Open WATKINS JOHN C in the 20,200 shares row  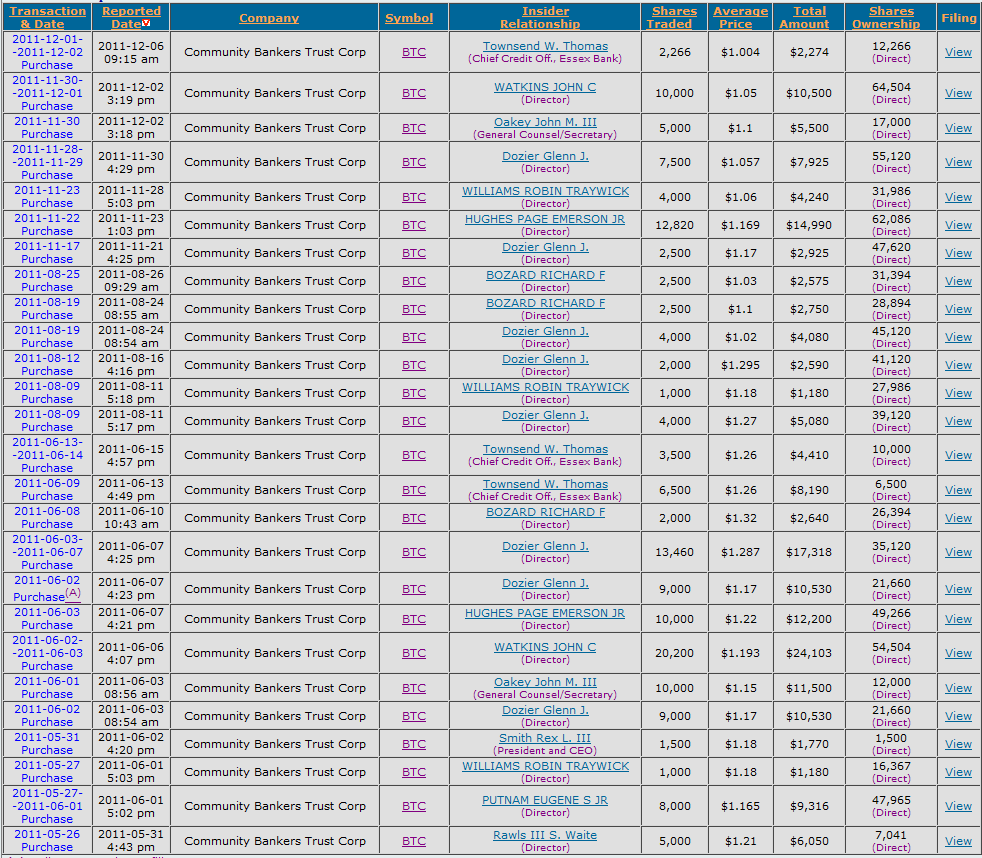pos(545,647)
